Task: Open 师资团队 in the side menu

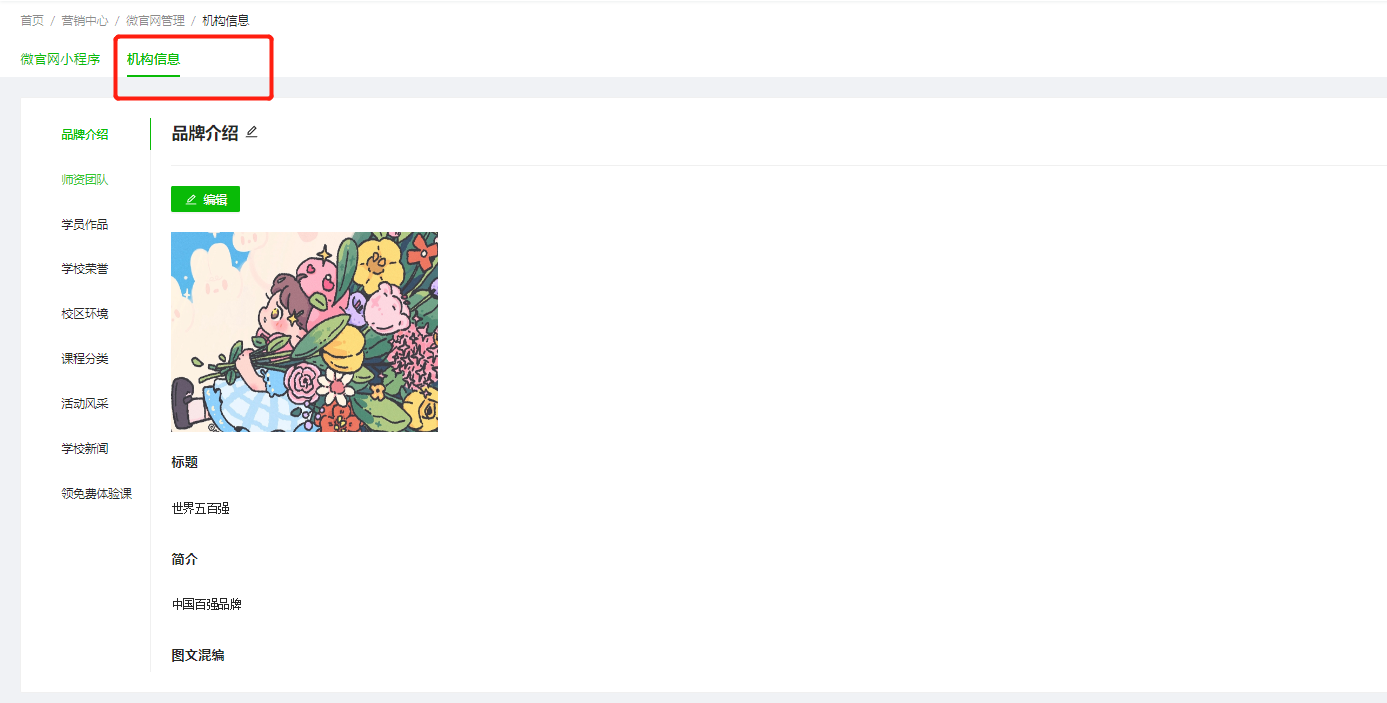Action: click(85, 180)
